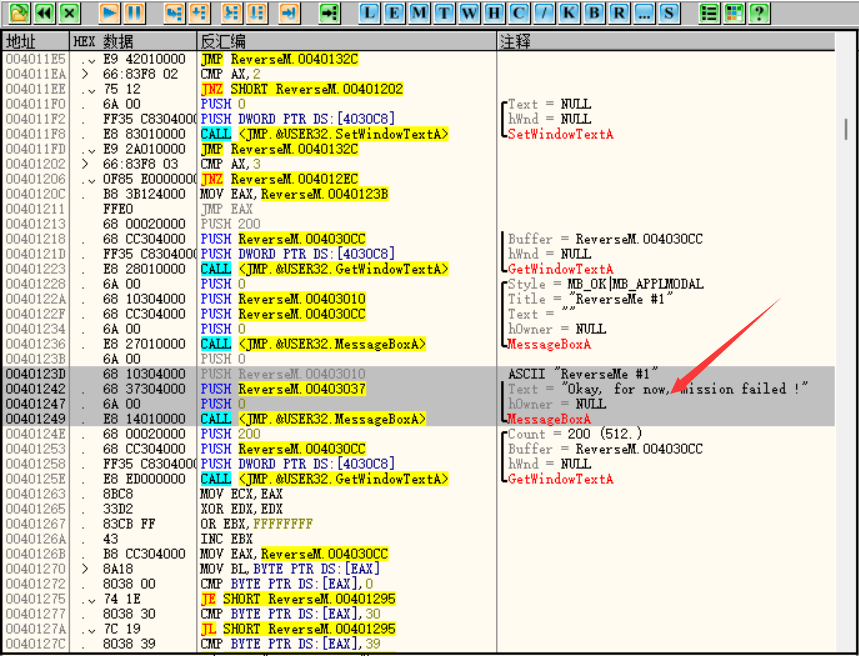Open the Memory map with M button
Image resolution: width=859 pixels, height=656 pixels.
(419, 13)
